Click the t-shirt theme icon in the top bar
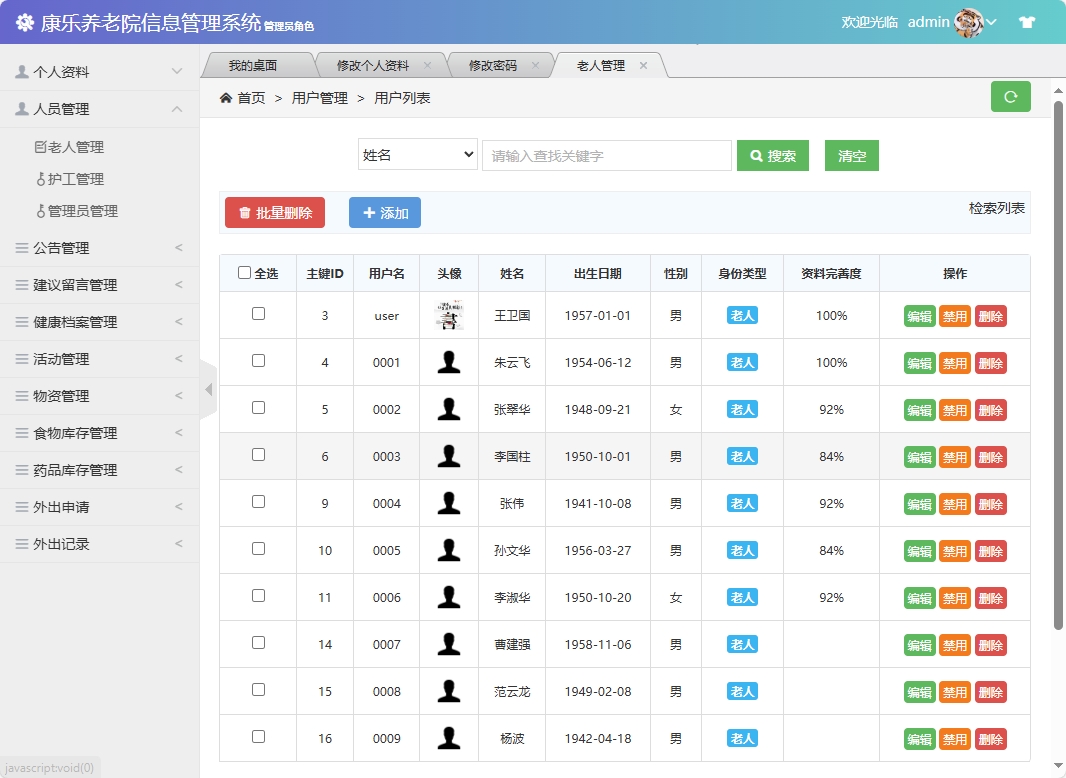The width and height of the screenshot is (1066, 778). click(1027, 20)
